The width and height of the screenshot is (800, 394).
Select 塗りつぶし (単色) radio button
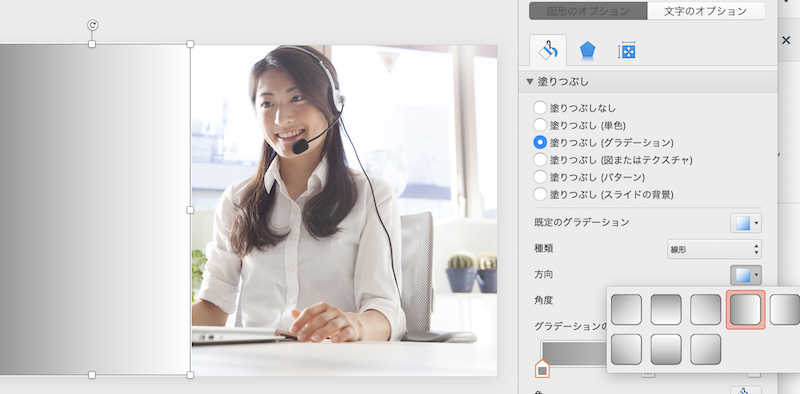[x=540, y=125]
